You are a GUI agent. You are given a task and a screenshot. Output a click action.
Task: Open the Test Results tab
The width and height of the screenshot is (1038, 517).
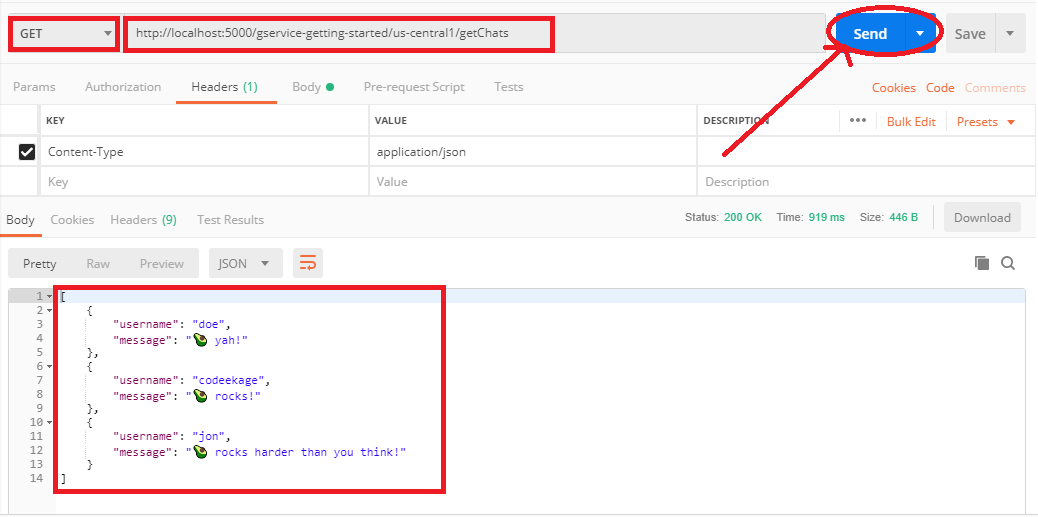(230, 220)
